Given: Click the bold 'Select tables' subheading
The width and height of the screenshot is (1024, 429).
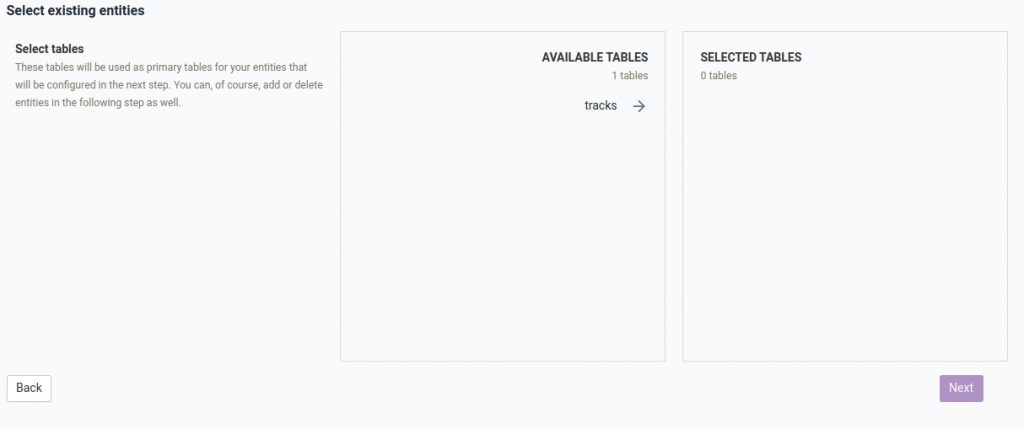Looking at the screenshot, I should pos(49,48).
